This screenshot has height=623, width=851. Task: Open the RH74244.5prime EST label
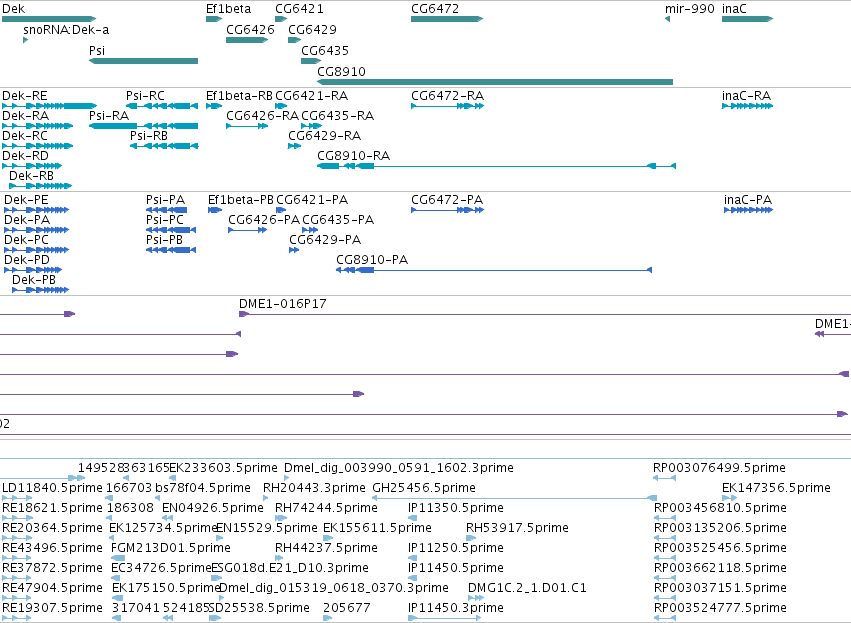click(326, 508)
